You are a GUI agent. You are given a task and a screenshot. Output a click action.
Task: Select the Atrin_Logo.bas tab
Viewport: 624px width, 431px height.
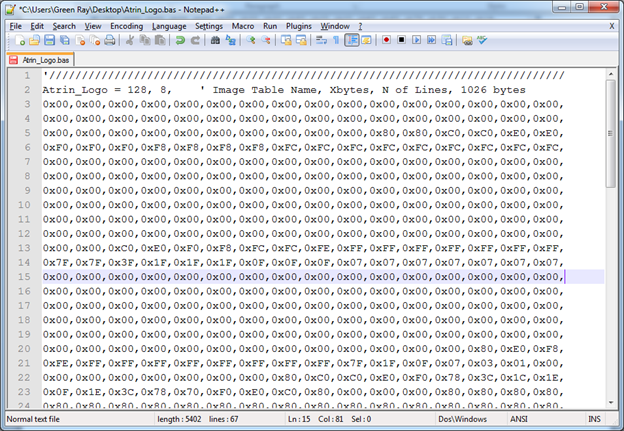point(40,60)
